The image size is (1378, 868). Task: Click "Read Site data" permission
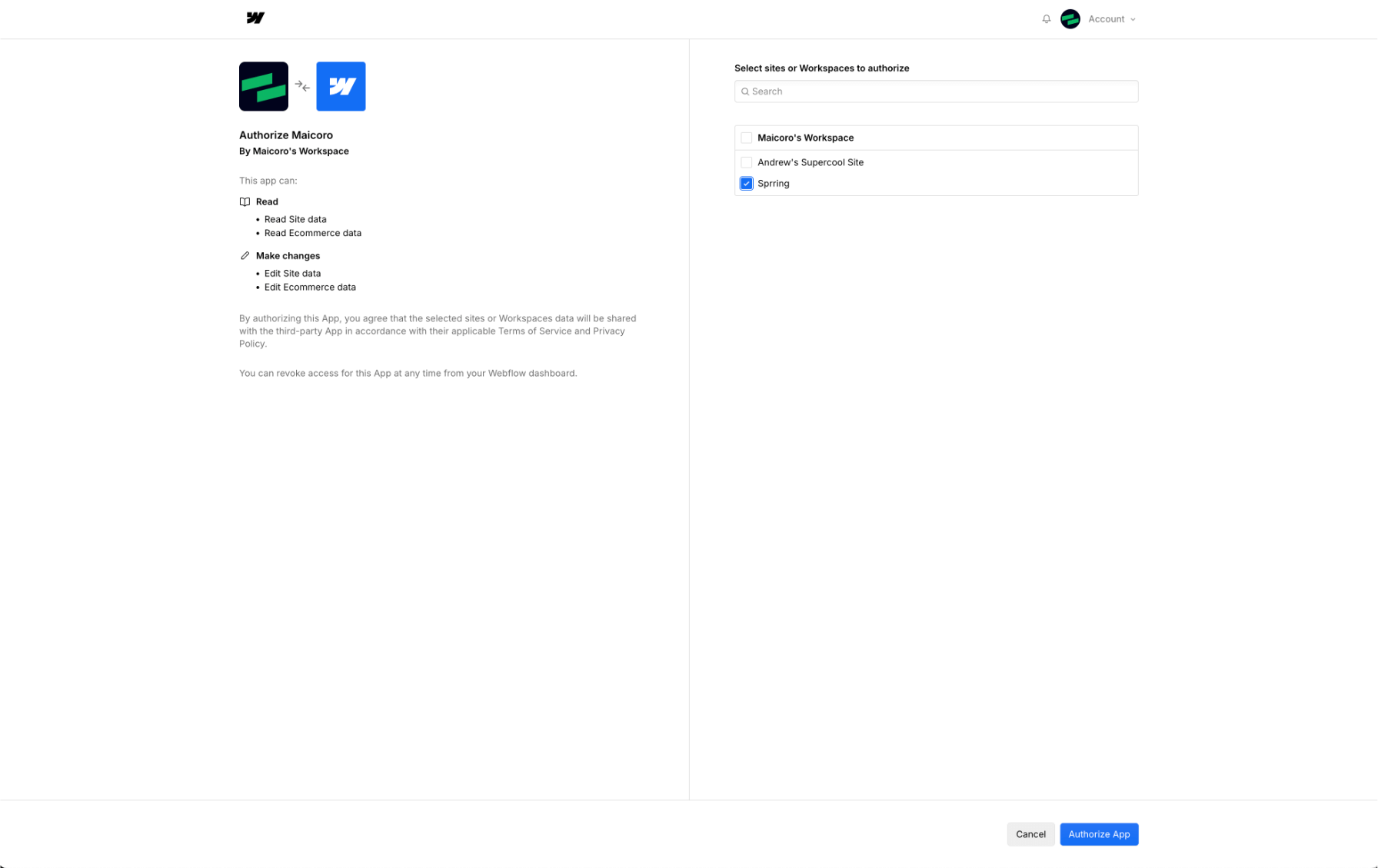tap(295, 219)
